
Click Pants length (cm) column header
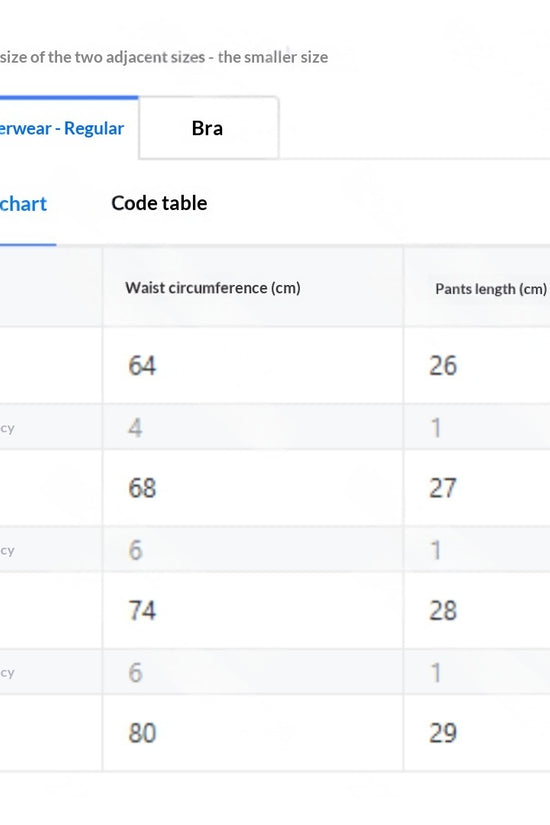pyautogui.click(x=491, y=289)
